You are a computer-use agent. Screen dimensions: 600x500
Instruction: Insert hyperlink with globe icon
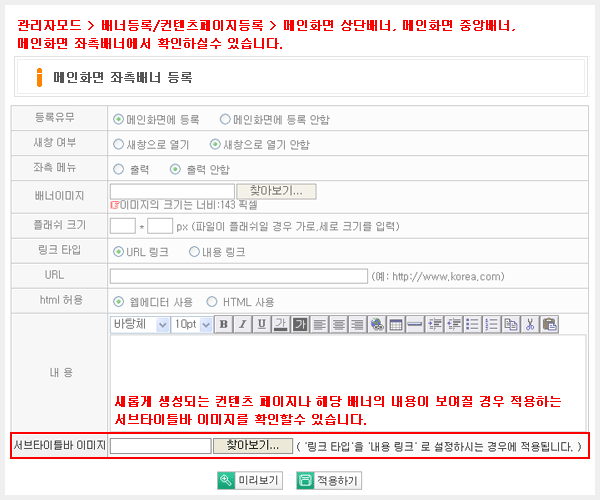[x=377, y=324]
